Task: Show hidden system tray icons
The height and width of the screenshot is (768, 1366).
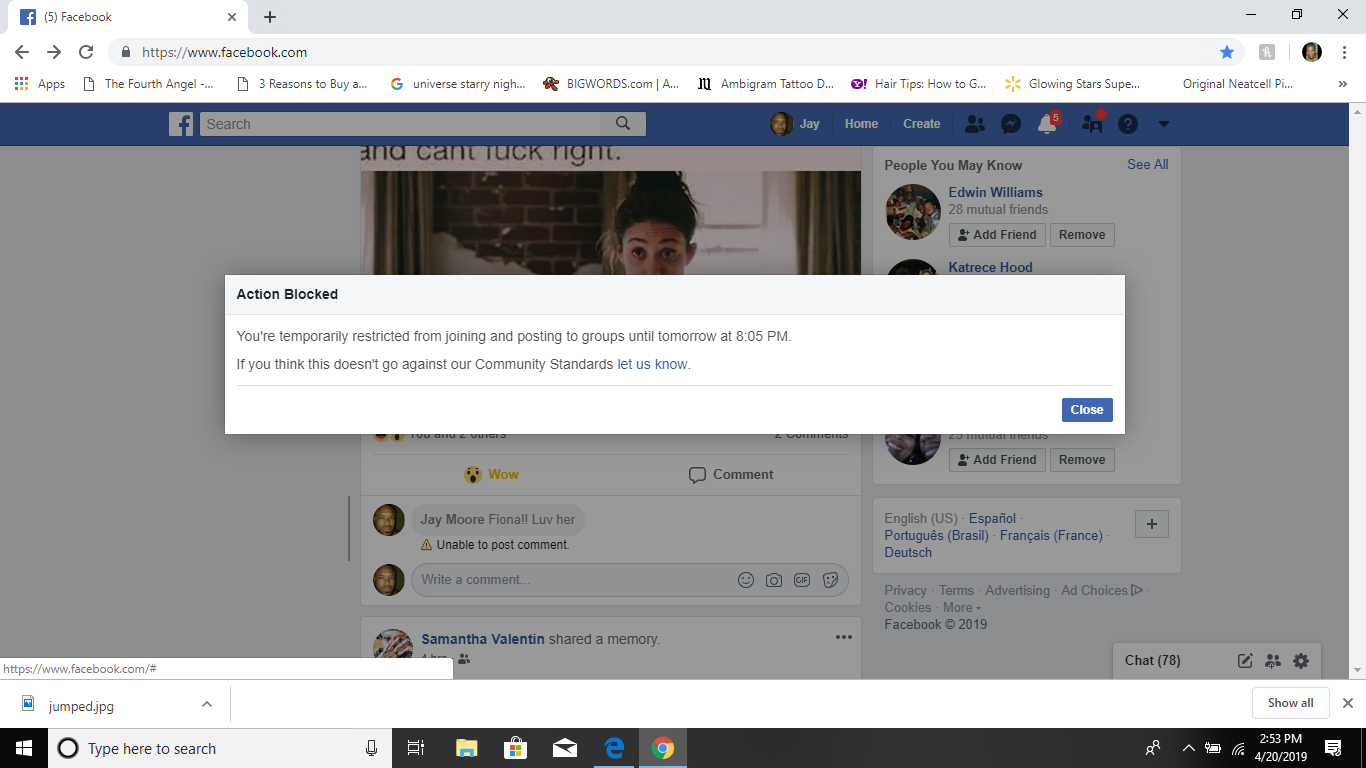Action: (1188, 748)
